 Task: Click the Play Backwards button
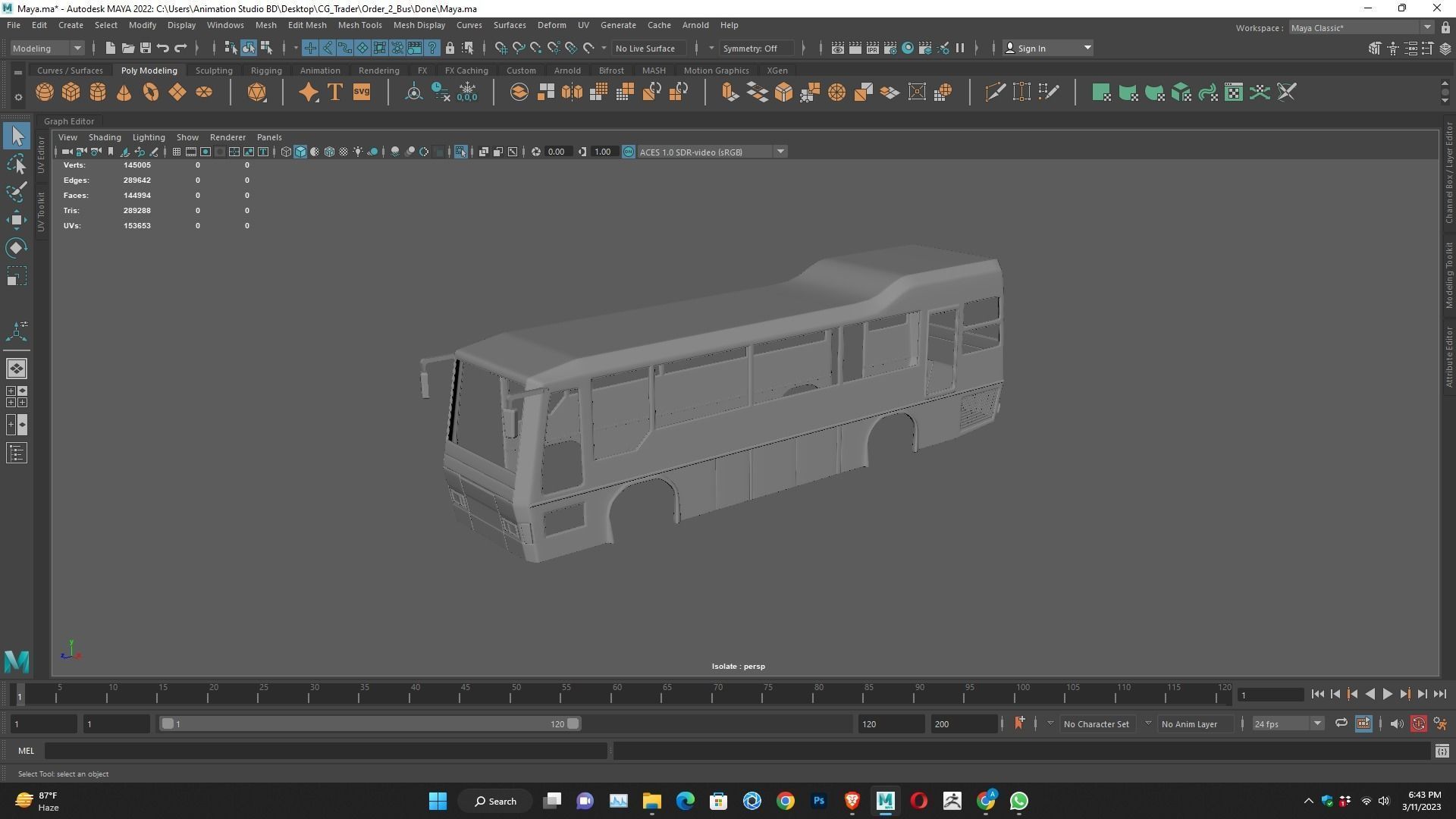(x=1370, y=694)
